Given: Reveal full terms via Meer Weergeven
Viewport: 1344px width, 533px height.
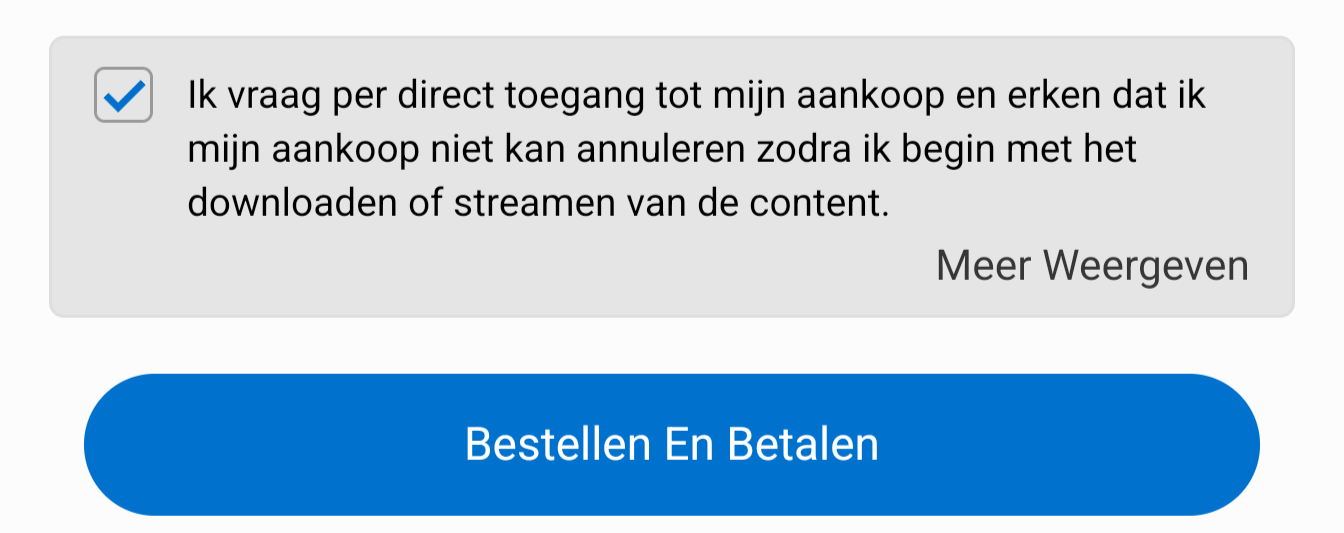Looking at the screenshot, I should pos(1092,266).
